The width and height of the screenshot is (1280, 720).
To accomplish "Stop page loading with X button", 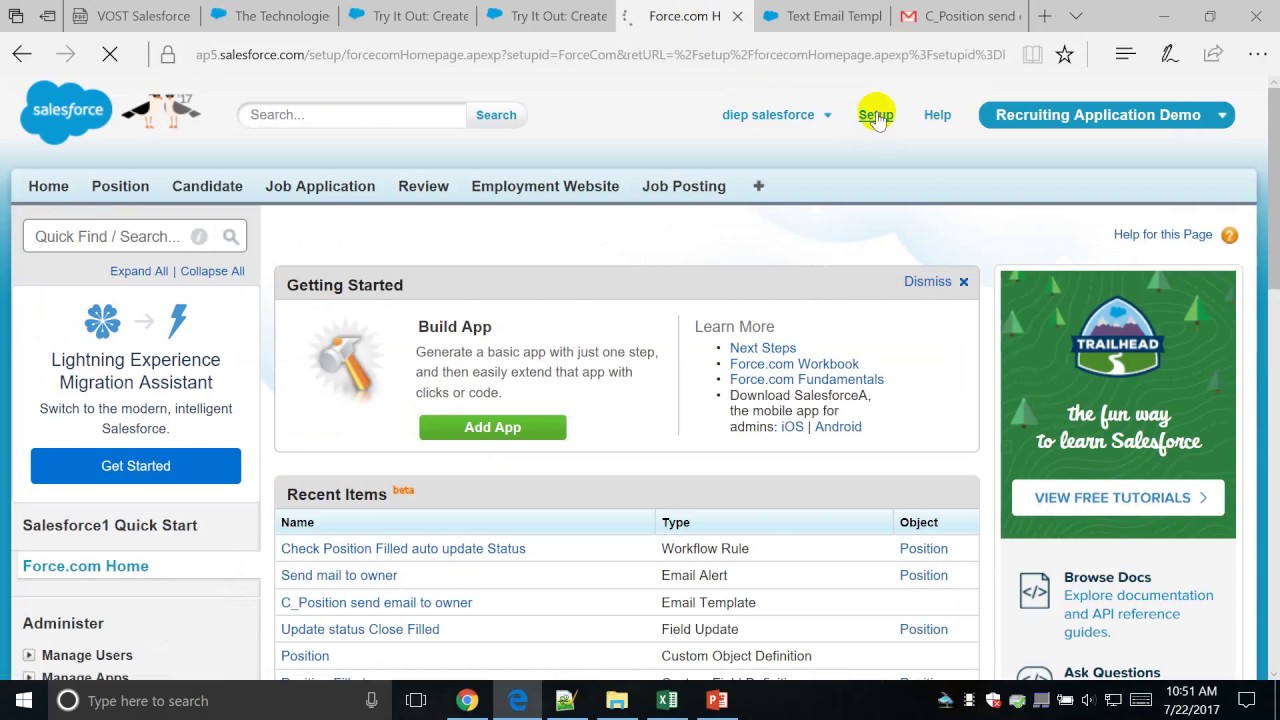I will (110, 55).
